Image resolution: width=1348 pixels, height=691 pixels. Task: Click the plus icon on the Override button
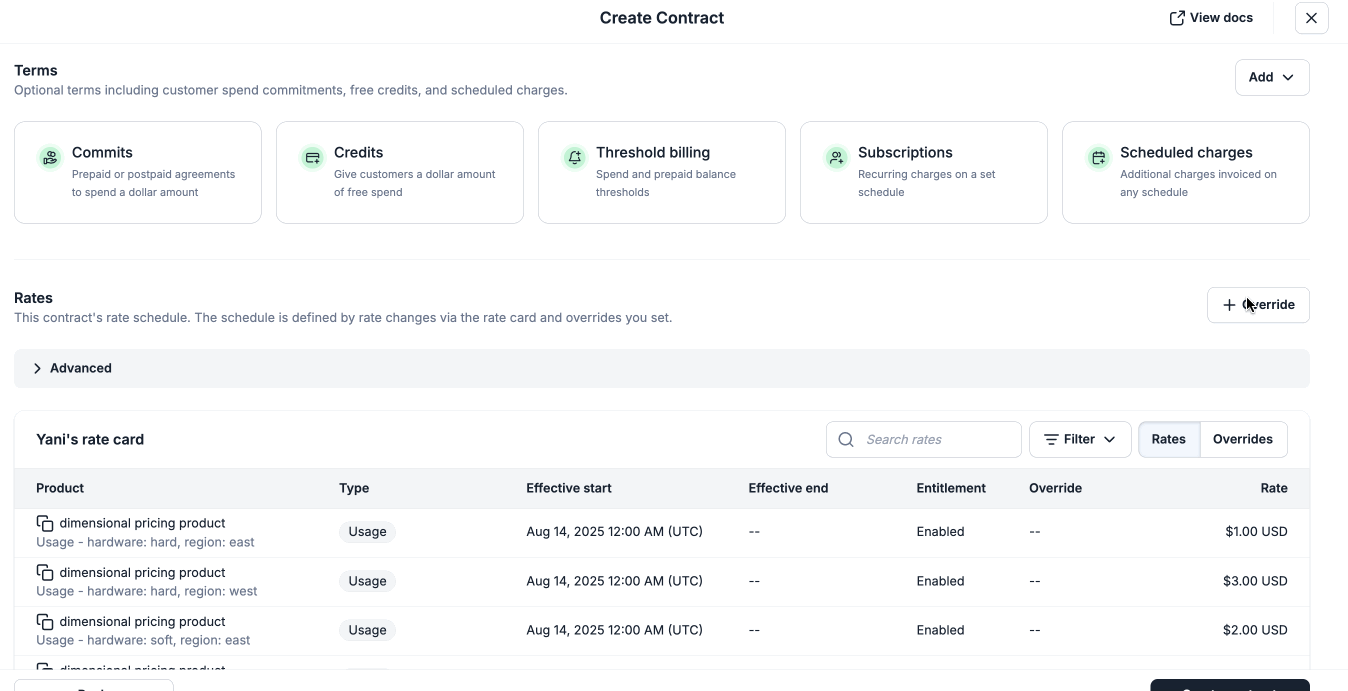coord(1230,305)
